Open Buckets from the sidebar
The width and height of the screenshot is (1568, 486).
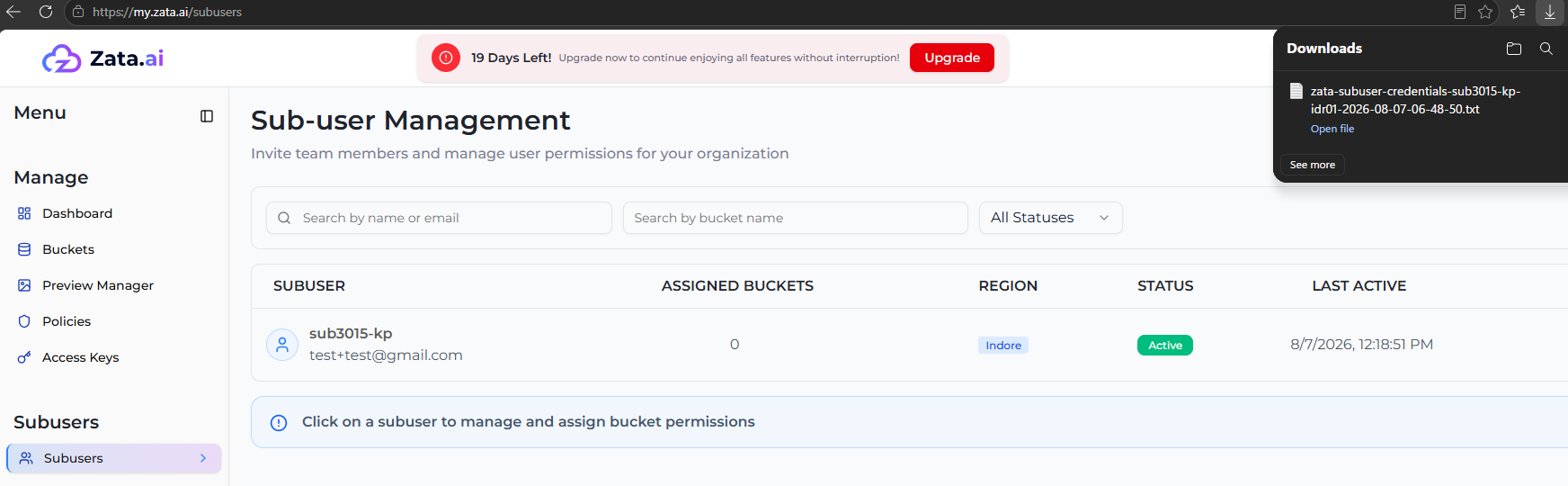point(68,249)
